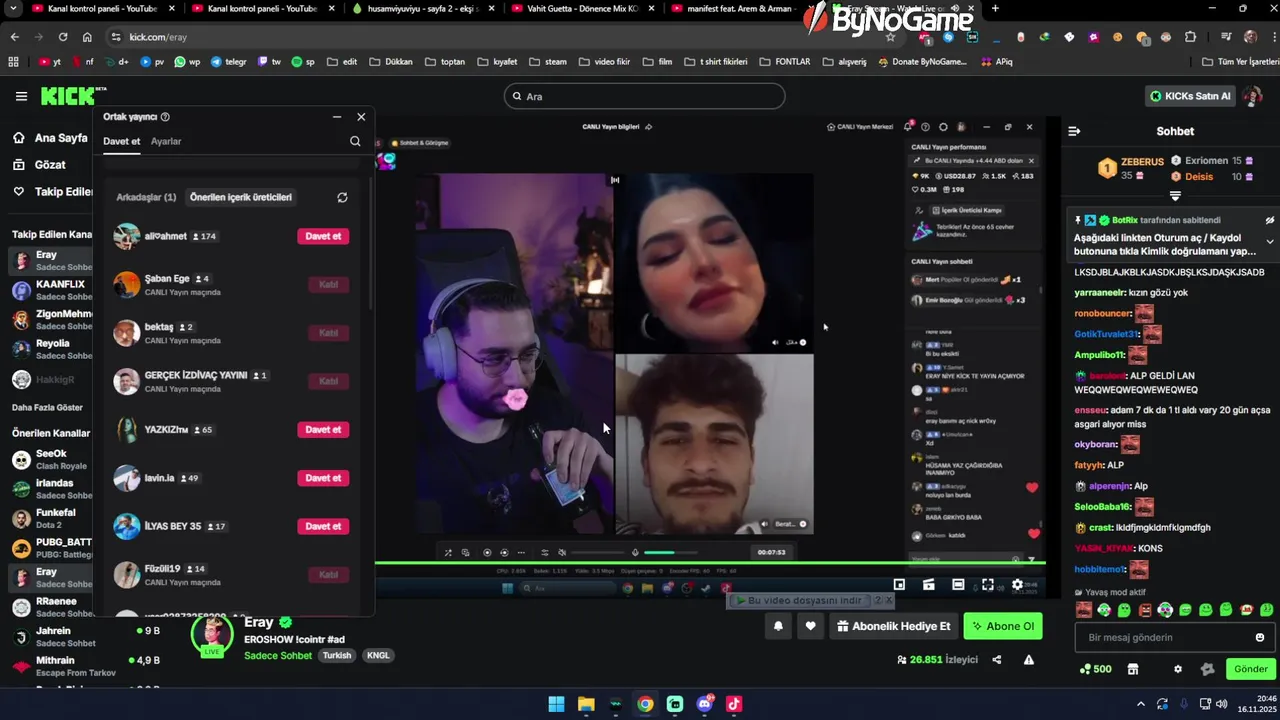
Task: Open KICKs Satın Al
Action: click(1190, 96)
